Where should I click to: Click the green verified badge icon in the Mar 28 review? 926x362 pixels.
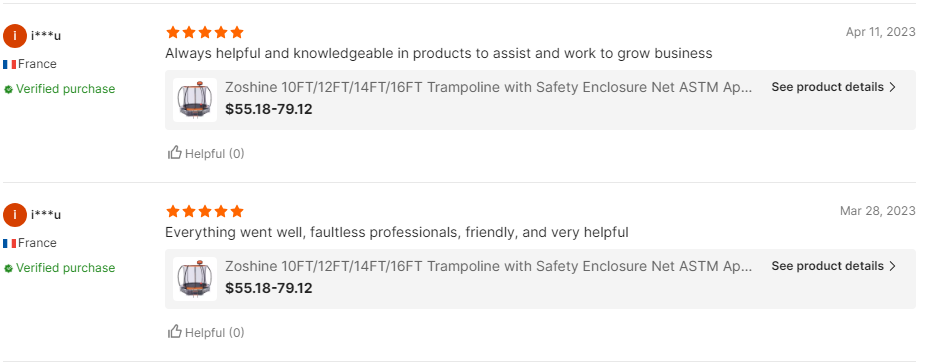8,269
